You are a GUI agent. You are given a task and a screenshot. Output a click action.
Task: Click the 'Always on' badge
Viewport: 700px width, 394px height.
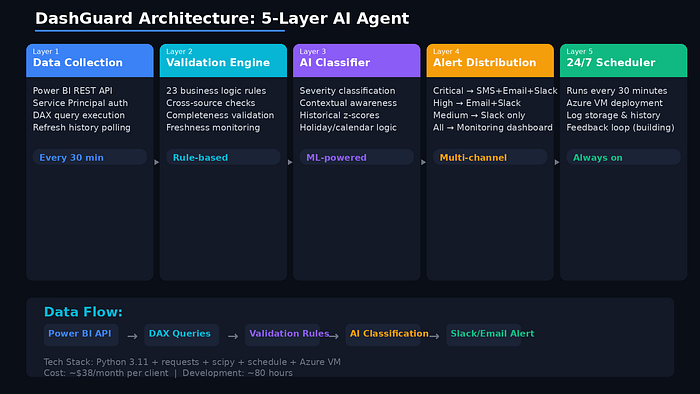(624, 158)
